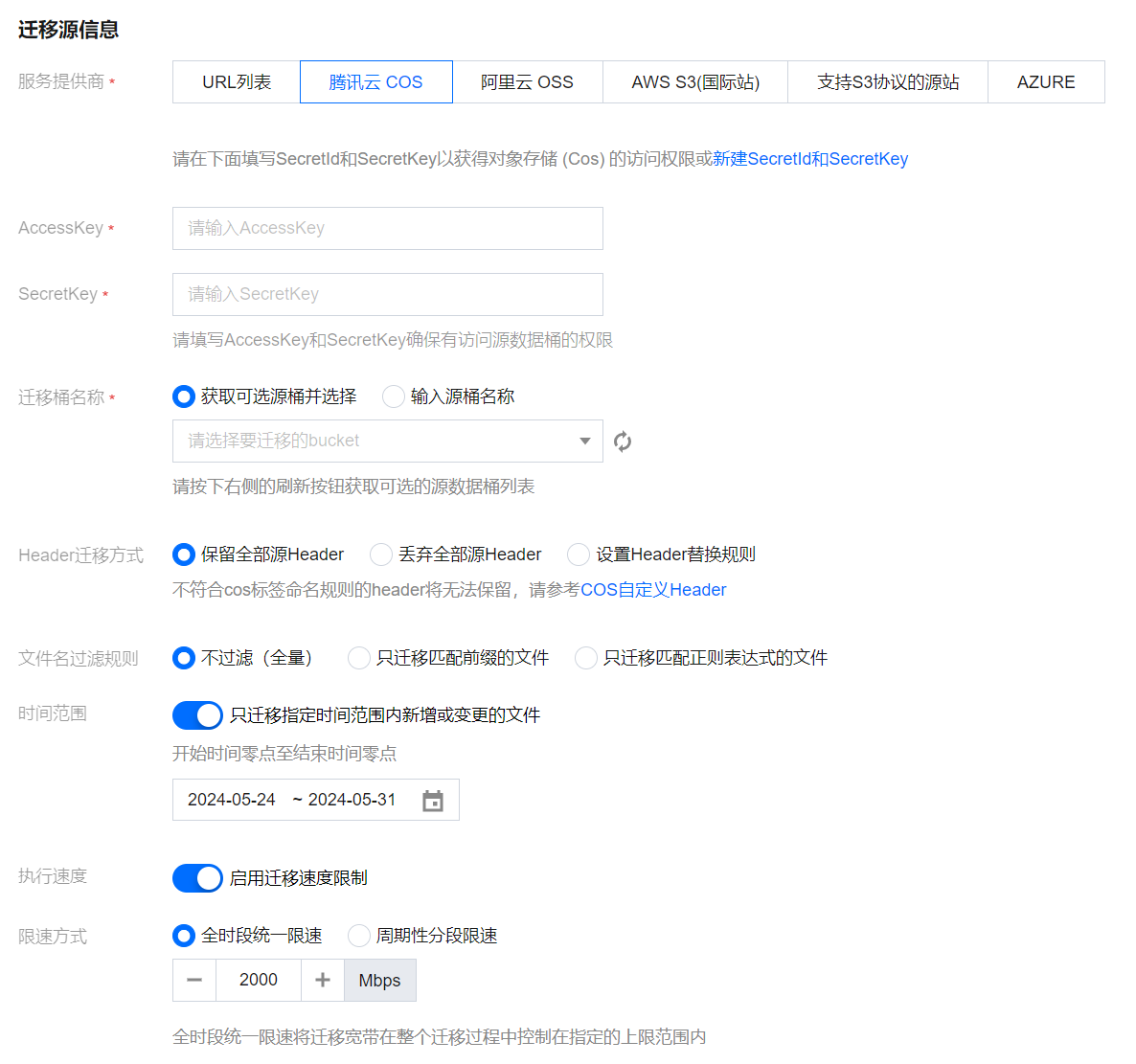Select 设置Header替换规则 radio option
The width and height of the screenshot is (1136, 1064).
point(579,555)
